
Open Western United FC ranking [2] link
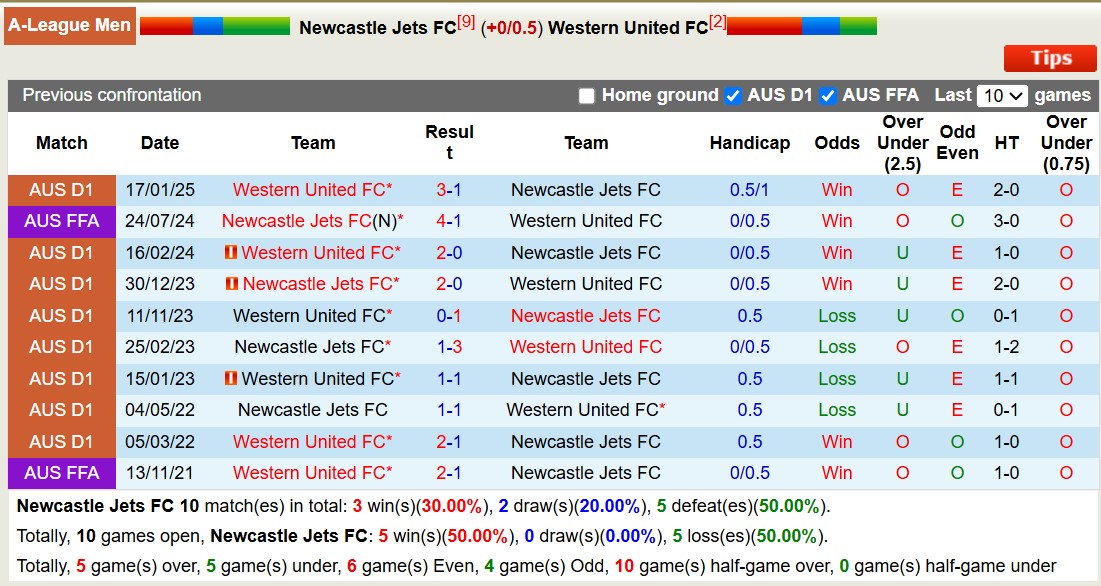(x=717, y=20)
